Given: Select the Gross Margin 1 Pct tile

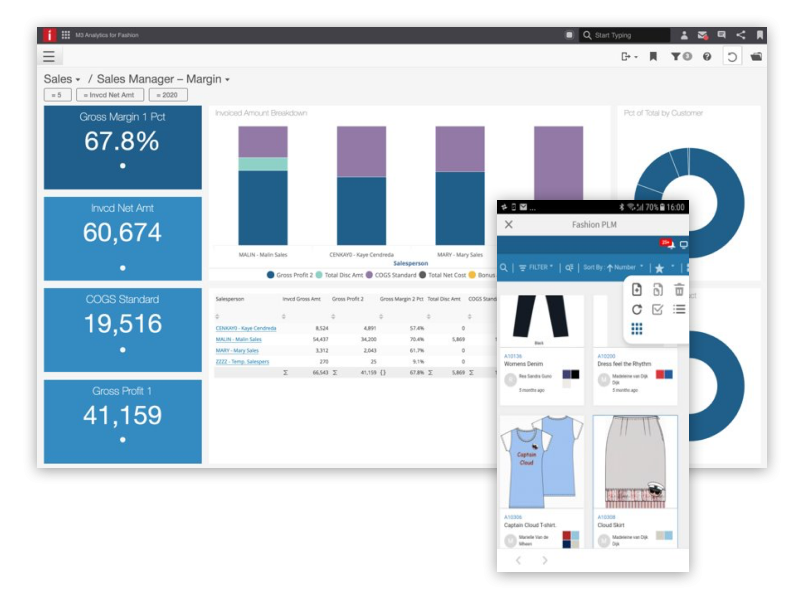Looking at the screenshot, I should pyautogui.click(x=122, y=147).
